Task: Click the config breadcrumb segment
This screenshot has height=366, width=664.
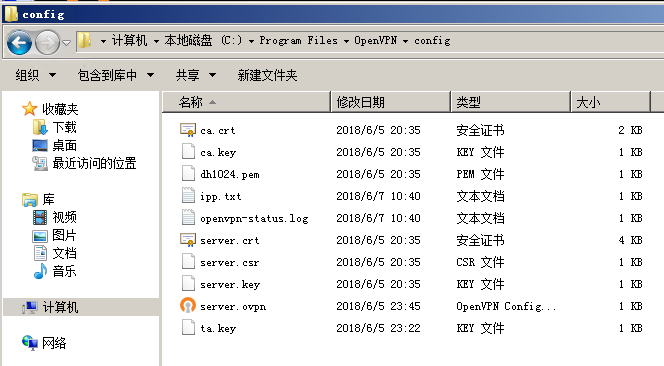Action: click(x=432, y=41)
